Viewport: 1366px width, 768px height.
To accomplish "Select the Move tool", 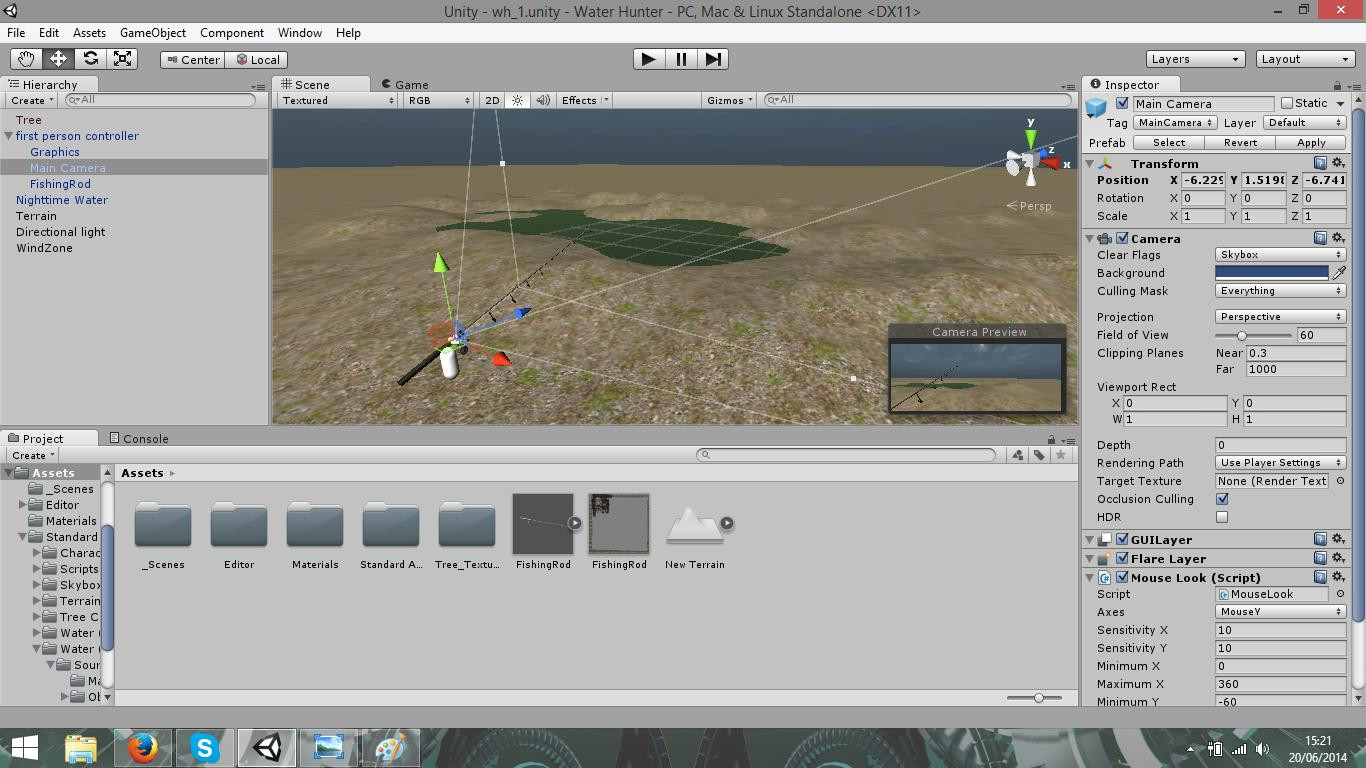I will [59, 59].
